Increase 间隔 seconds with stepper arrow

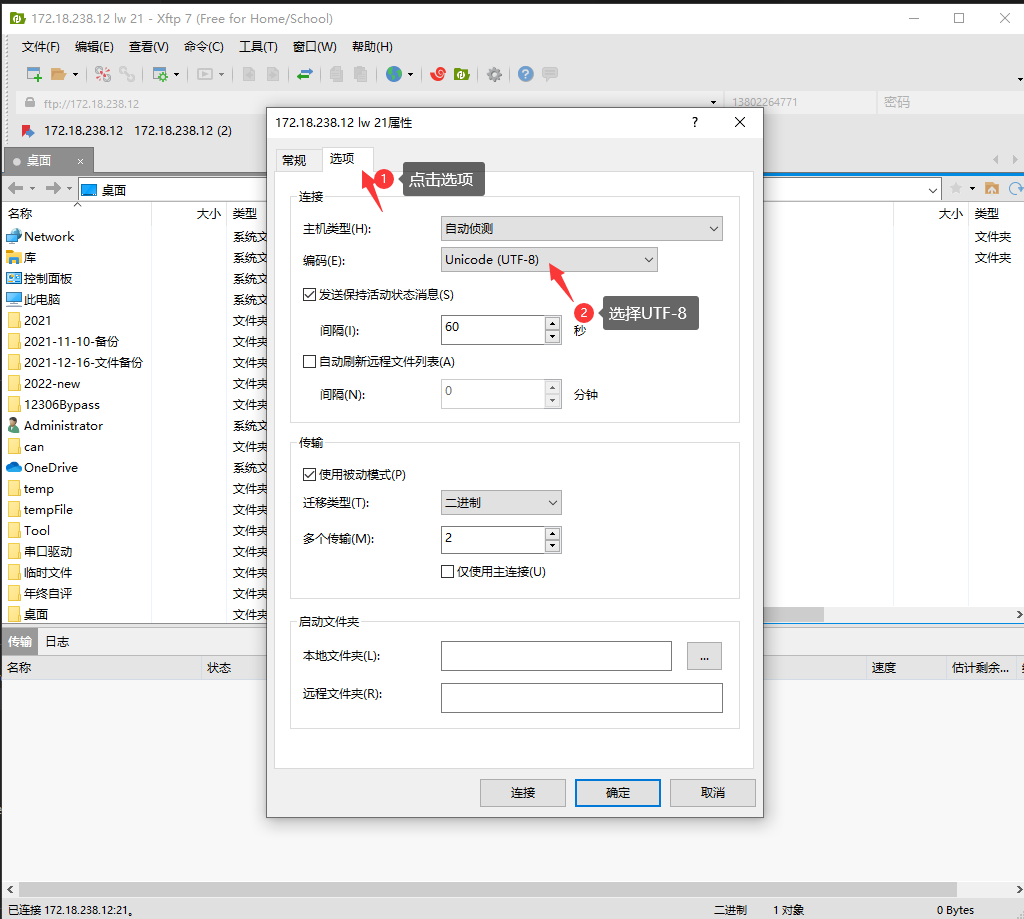pyautogui.click(x=552, y=324)
